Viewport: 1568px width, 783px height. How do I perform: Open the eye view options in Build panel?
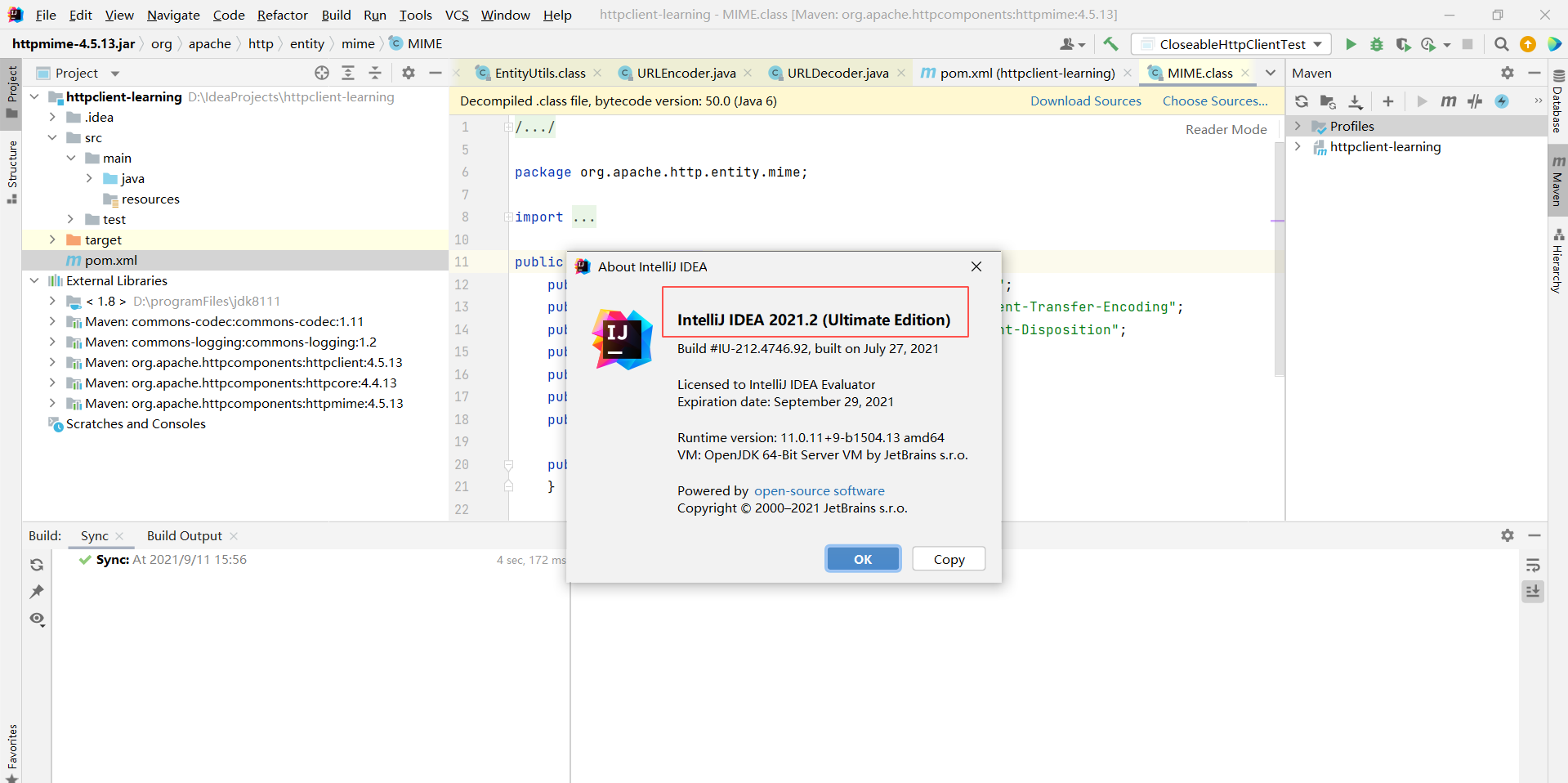[x=37, y=619]
